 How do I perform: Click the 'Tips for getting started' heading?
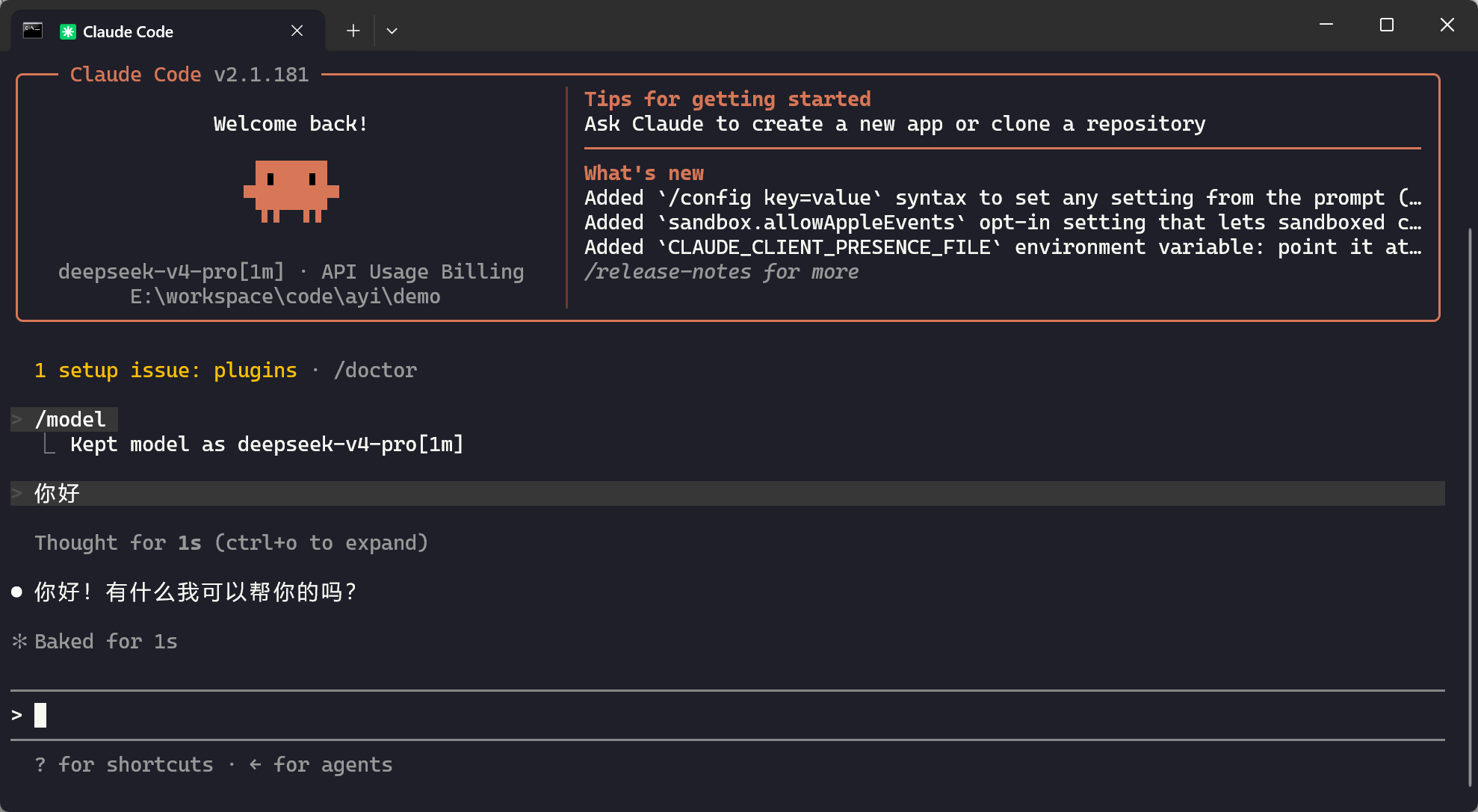tap(728, 99)
